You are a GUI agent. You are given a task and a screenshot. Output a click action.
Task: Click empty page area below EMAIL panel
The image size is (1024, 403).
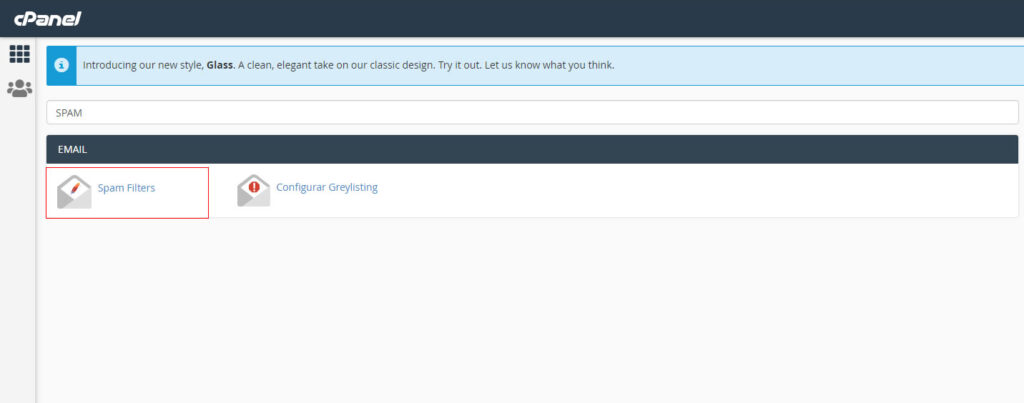tap(530, 310)
